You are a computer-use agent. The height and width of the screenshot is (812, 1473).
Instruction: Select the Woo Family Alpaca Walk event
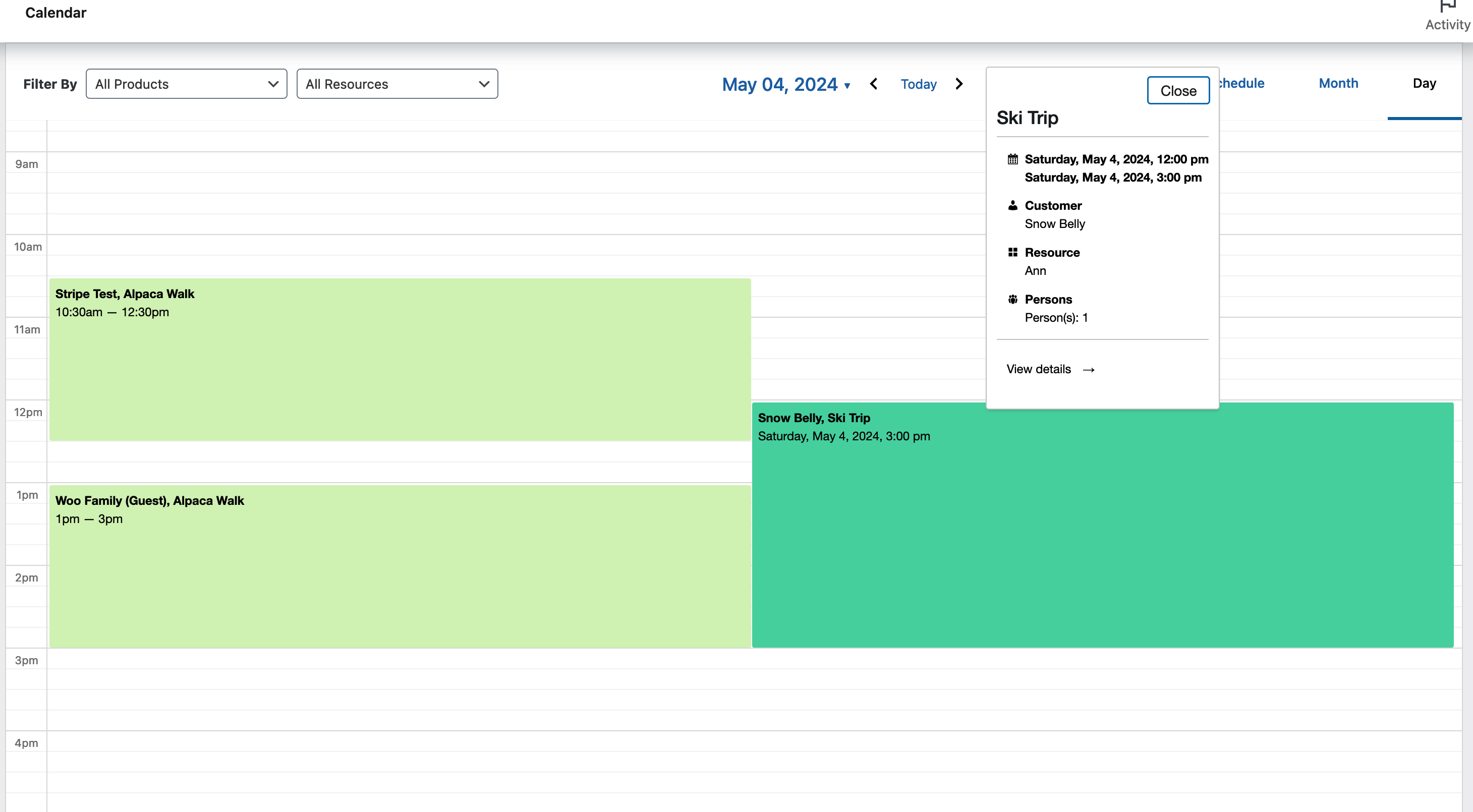(400, 566)
